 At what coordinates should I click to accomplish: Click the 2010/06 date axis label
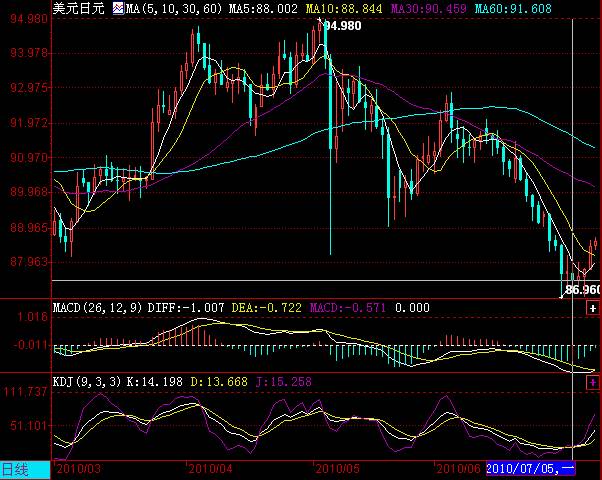[458, 469]
